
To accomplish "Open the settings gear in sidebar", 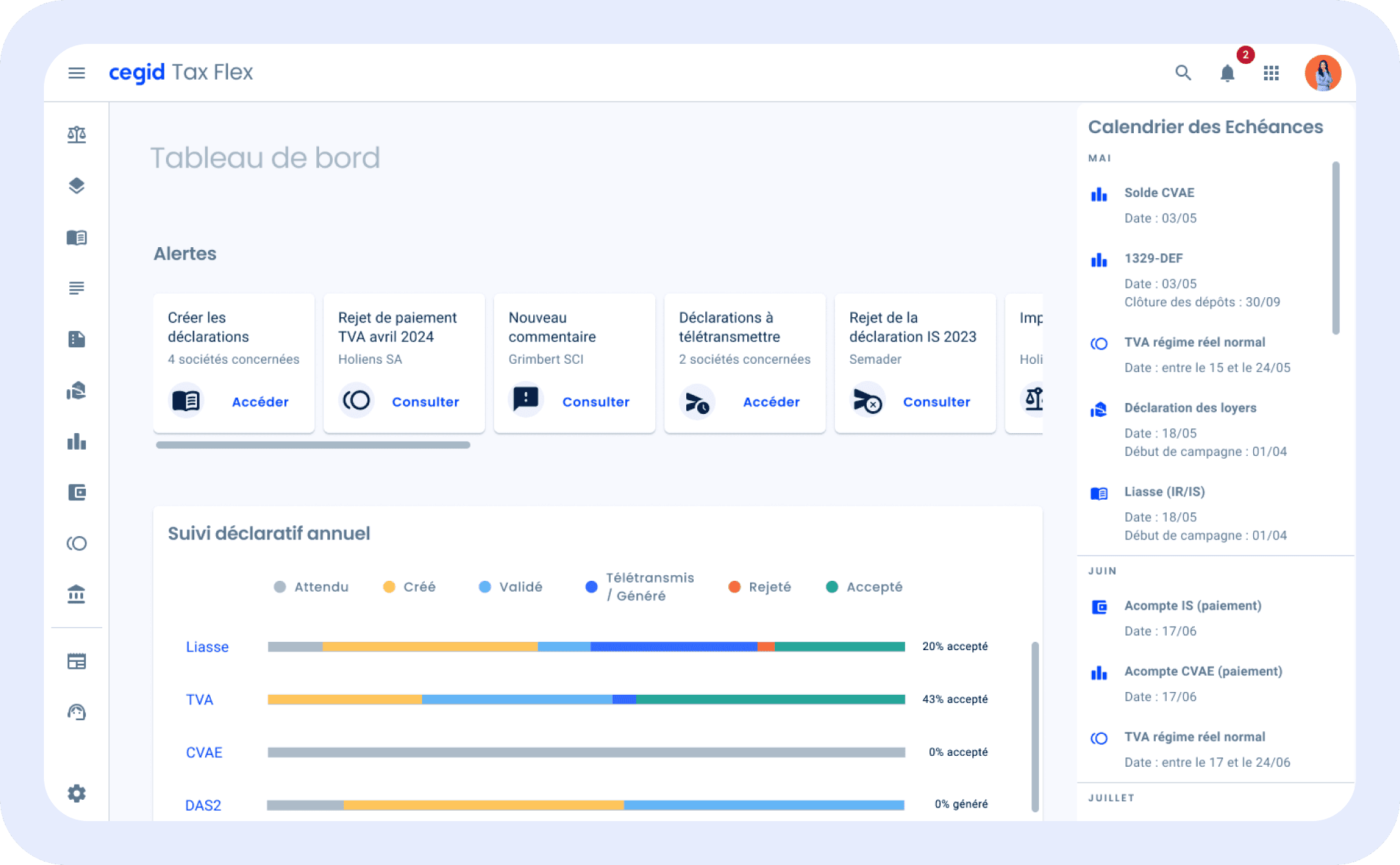I will [77, 794].
